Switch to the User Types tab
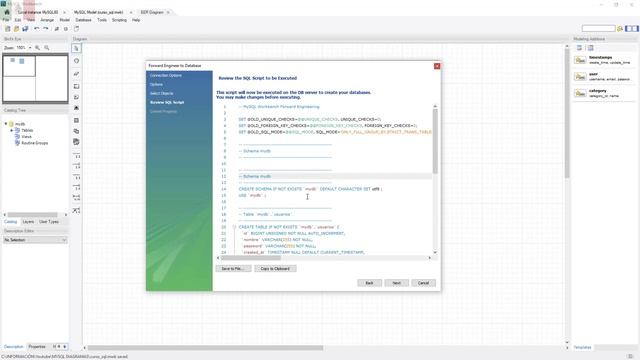 49,222
